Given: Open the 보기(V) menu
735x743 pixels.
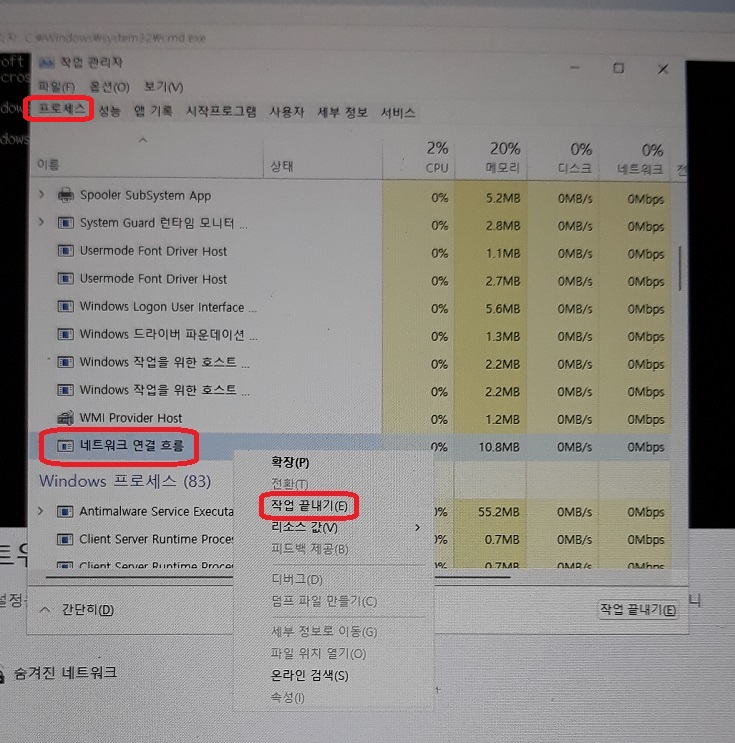Looking at the screenshot, I should [x=163, y=87].
